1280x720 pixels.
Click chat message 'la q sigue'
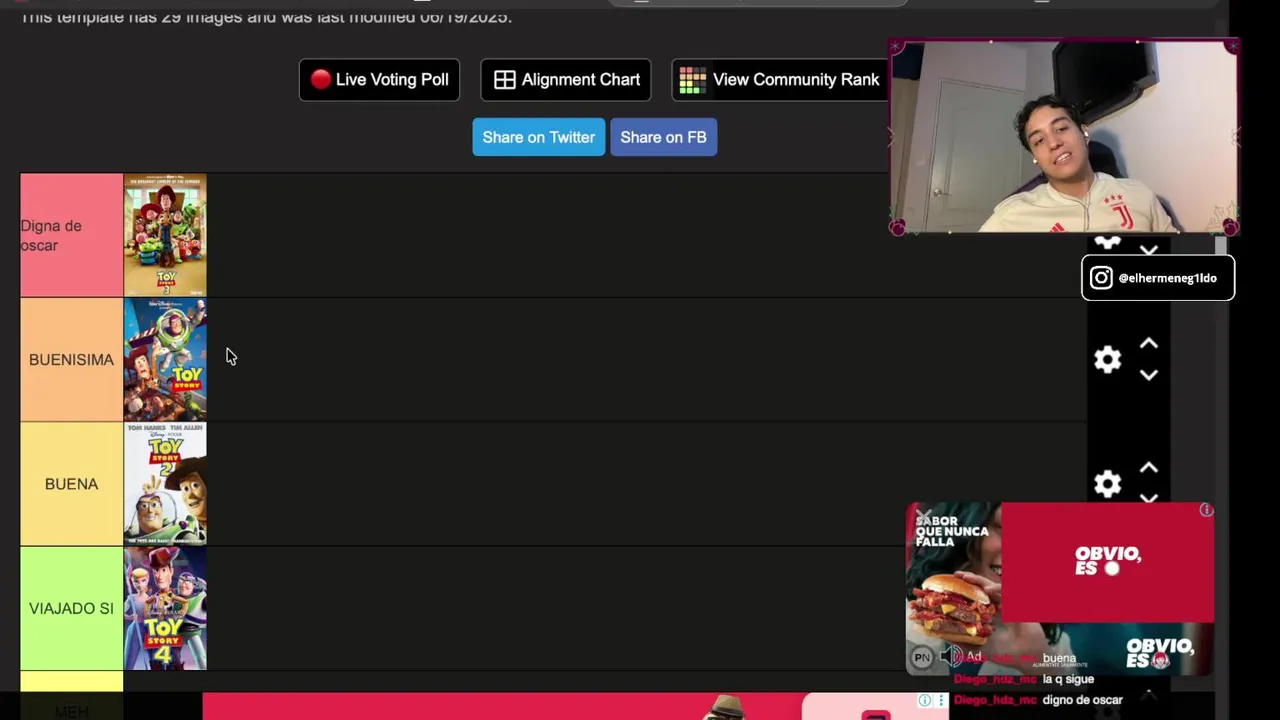[1068, 679]
